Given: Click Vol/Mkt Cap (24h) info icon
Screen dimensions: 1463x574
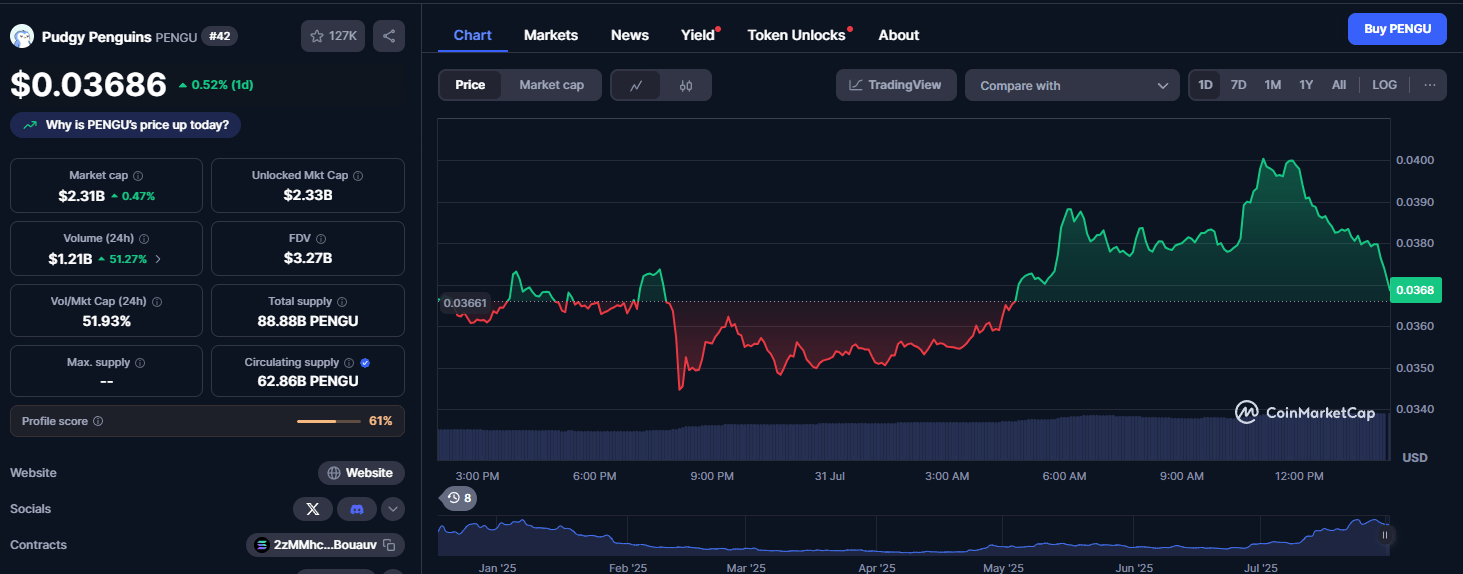Looking at the screenshot, I should pyautogui.click(x=157, y=301).
